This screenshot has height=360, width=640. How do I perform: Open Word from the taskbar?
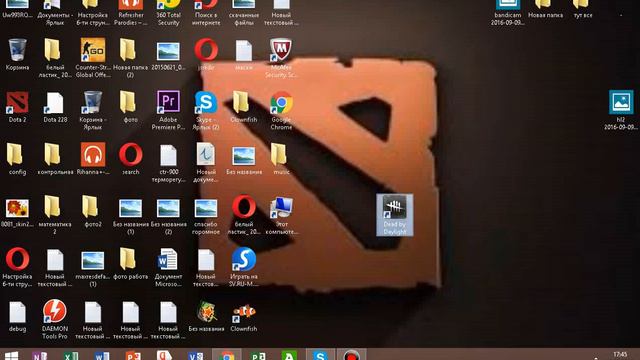pyautogui.click(x=102, y=355)
